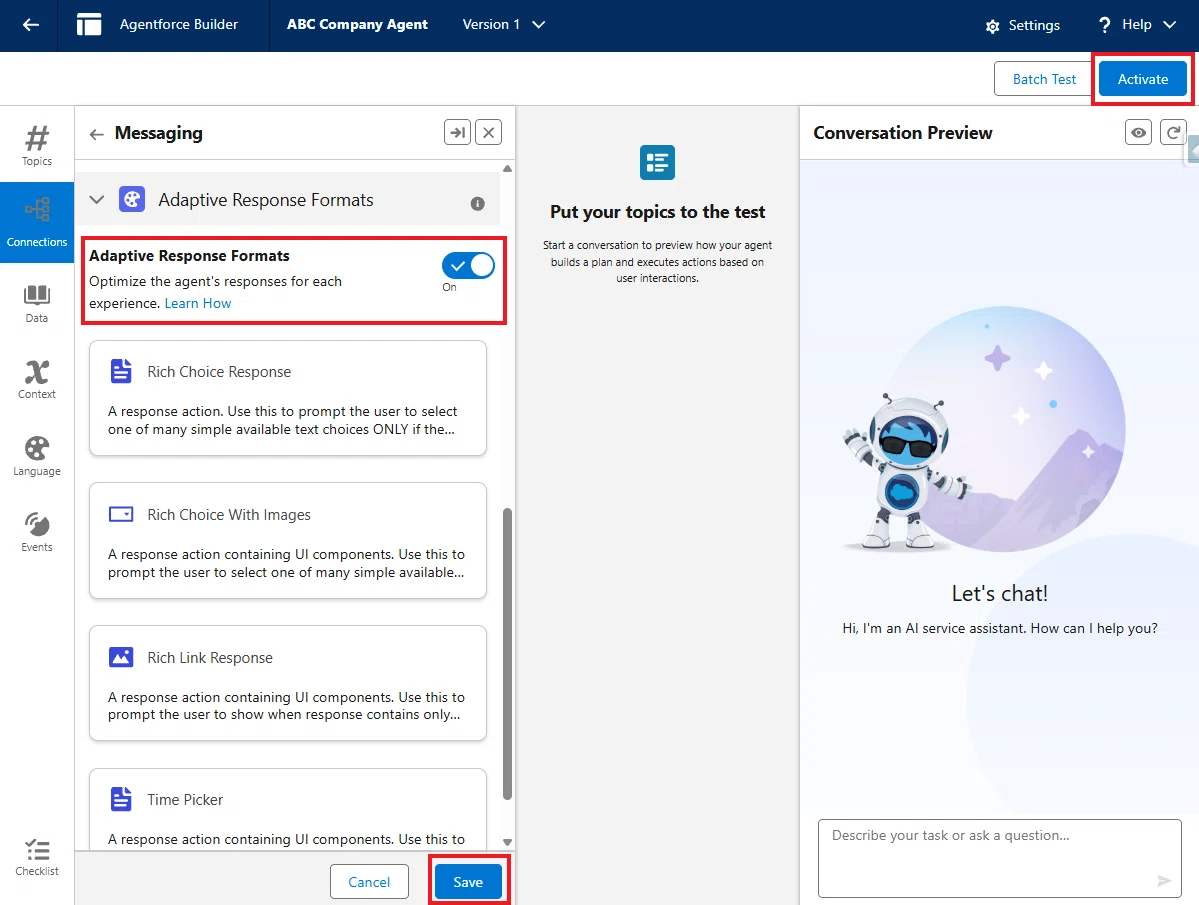Click the Put your topics to the test heading
The width and height of the screenshot is (1199, 905).
click(x=658, y=212)
